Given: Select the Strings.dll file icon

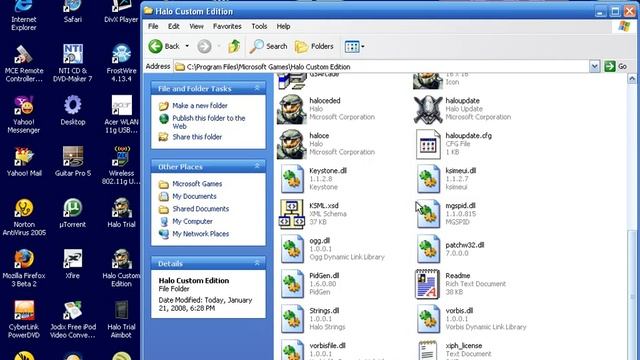Looking at the screenshot, I should (292, 319).
